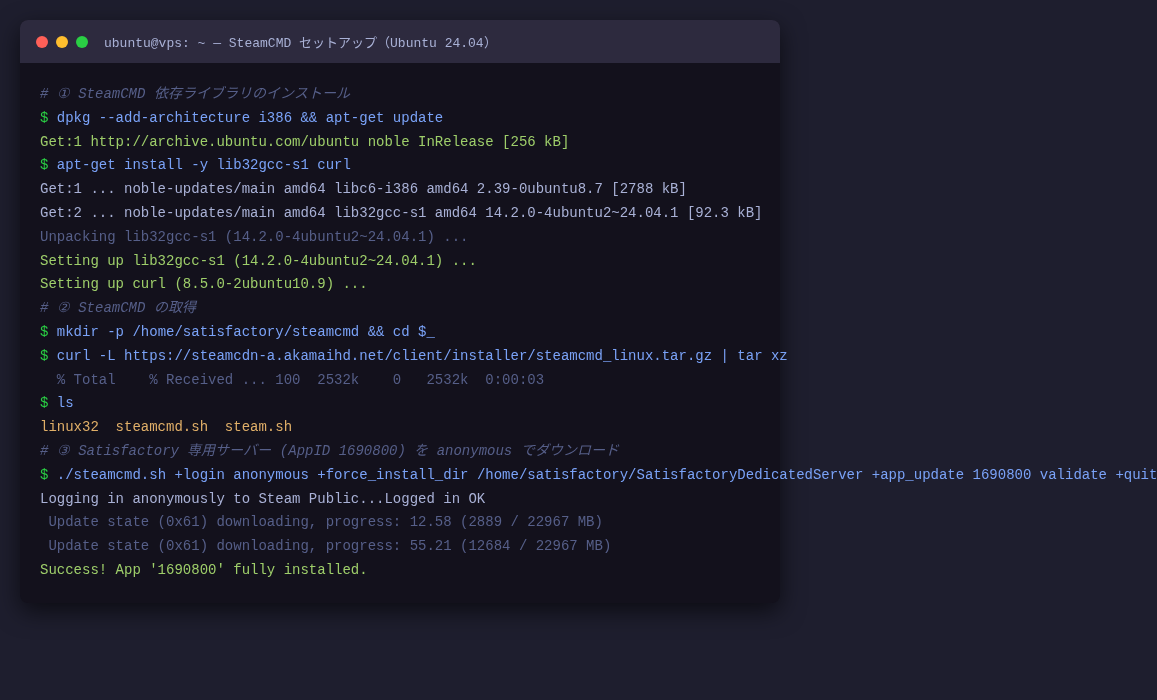Click the 'progress: 55.21 (12684 / 22967 MB)' line
1157x700 pixels.
coord(330,546)
